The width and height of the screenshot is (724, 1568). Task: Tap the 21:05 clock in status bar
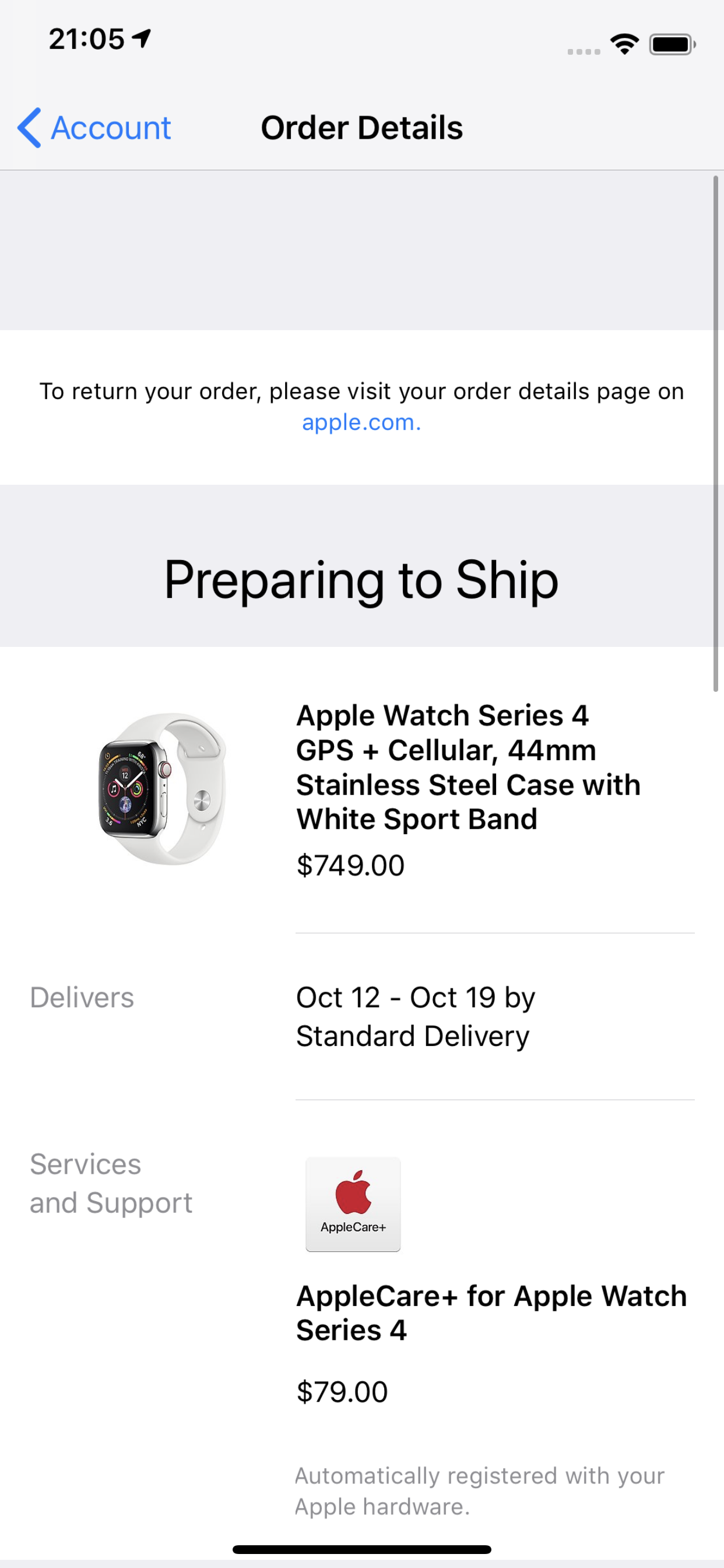pyautogui.click(x=87, y=39)
